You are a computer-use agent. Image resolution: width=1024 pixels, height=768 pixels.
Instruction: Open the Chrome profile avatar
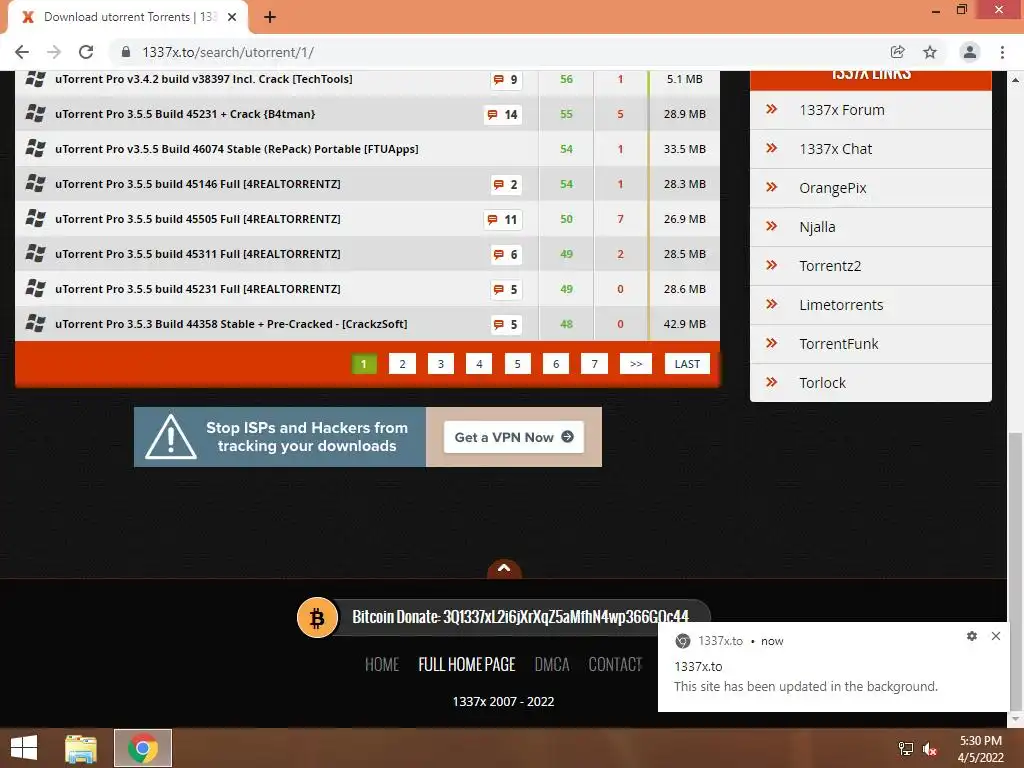pos(970,52)
